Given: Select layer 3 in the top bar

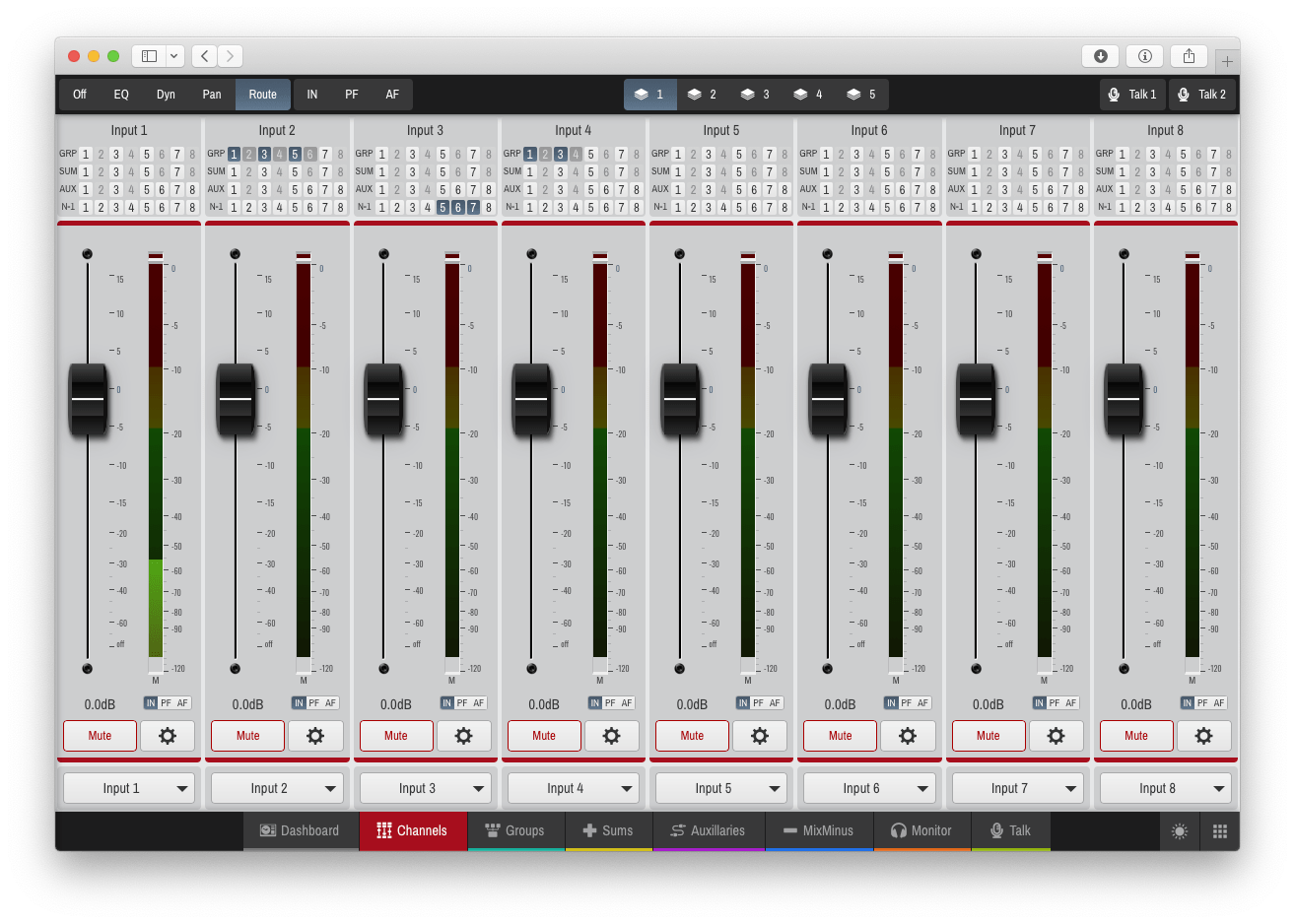Looking at the screenshot, I should (x=756, y=95).
